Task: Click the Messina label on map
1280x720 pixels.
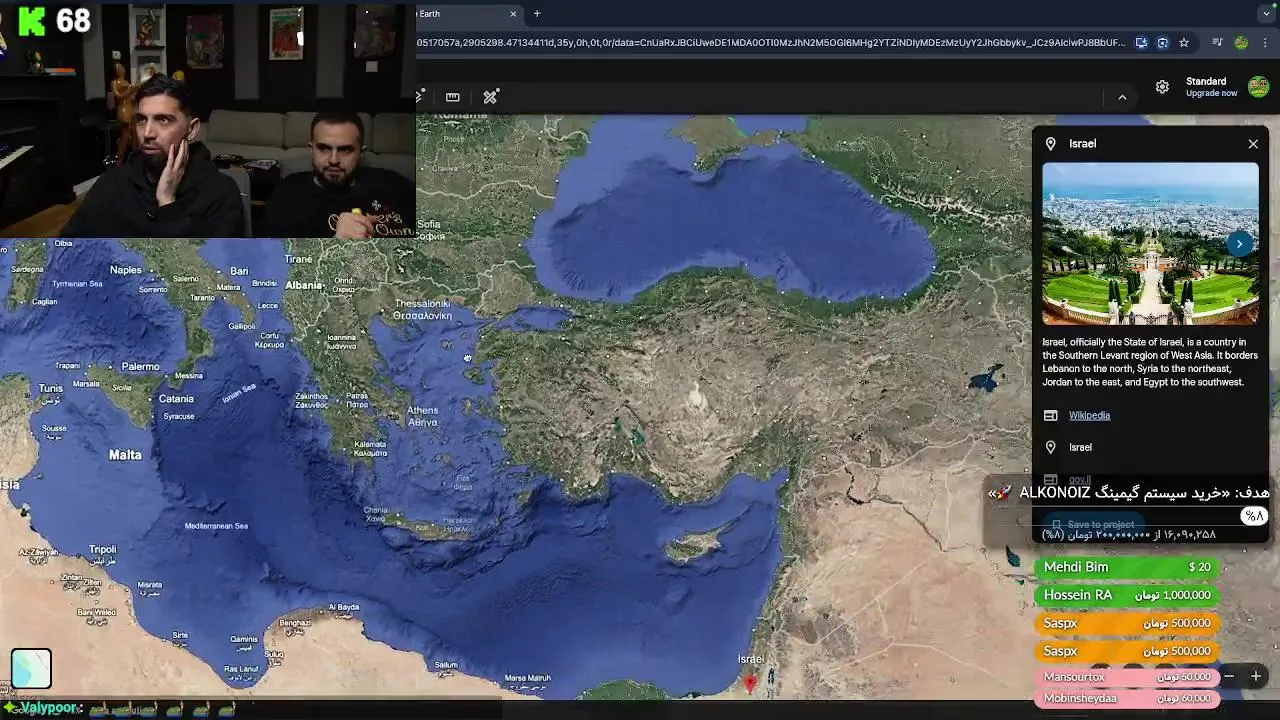Action: (x=189, y=376)
